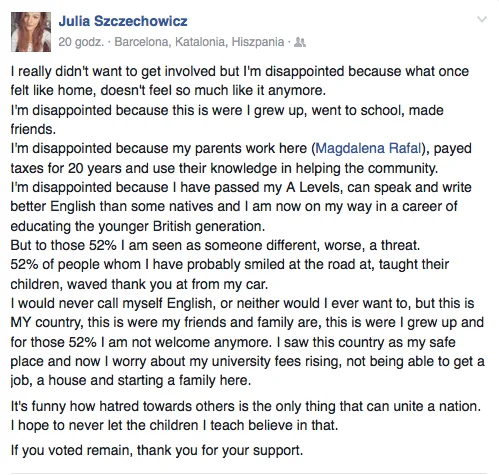Open Julia Szczechowicz's profile picture thumbnail
The height and width of the screenshot is (475, 499).
pos(31,32)
